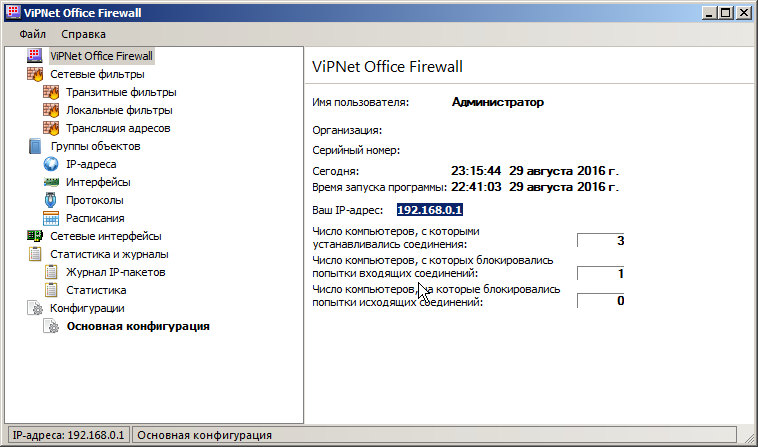Viewport: 758px width, 447px height.
Task: Click the Статистика notepad icon
Action: pos(51,290)
